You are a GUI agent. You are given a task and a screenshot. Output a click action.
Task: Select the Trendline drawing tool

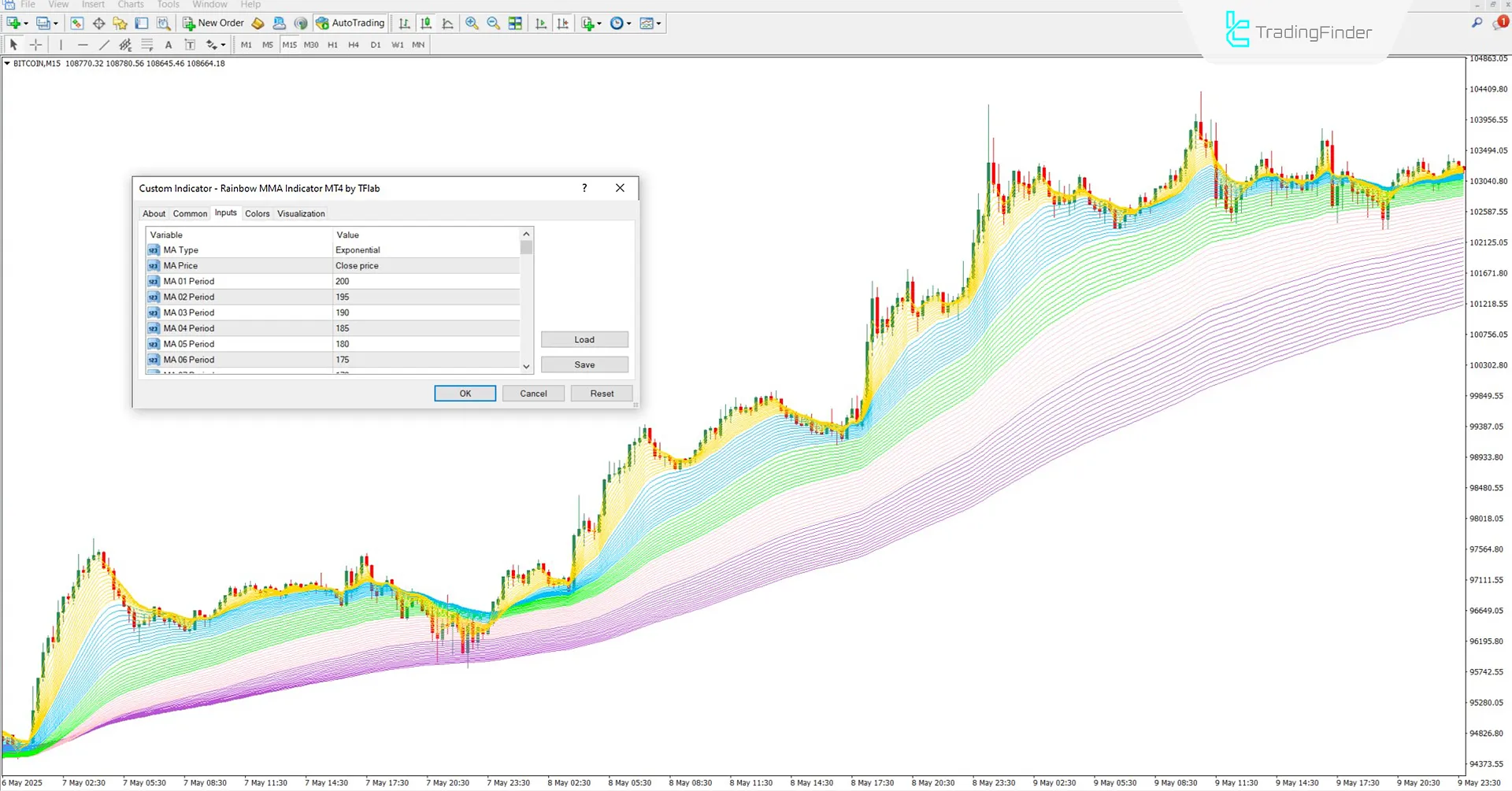[104, 45]
